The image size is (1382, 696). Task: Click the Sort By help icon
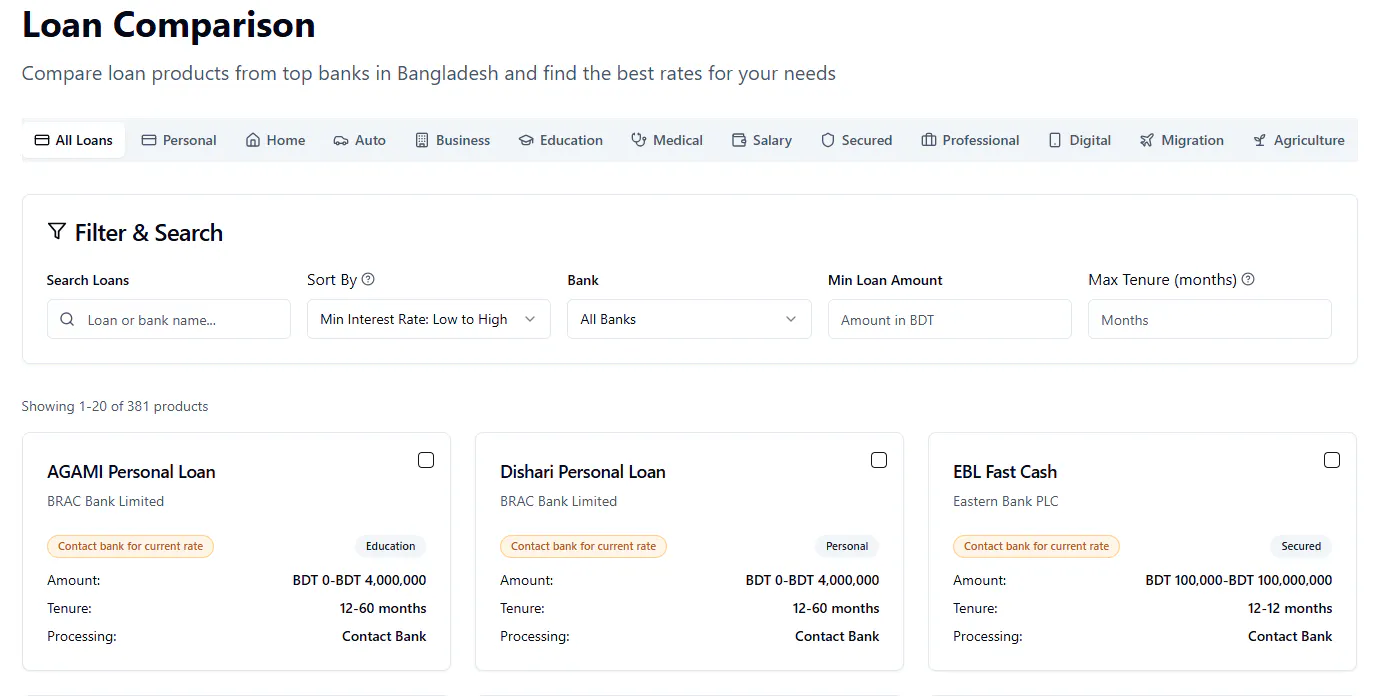point(368,280)
